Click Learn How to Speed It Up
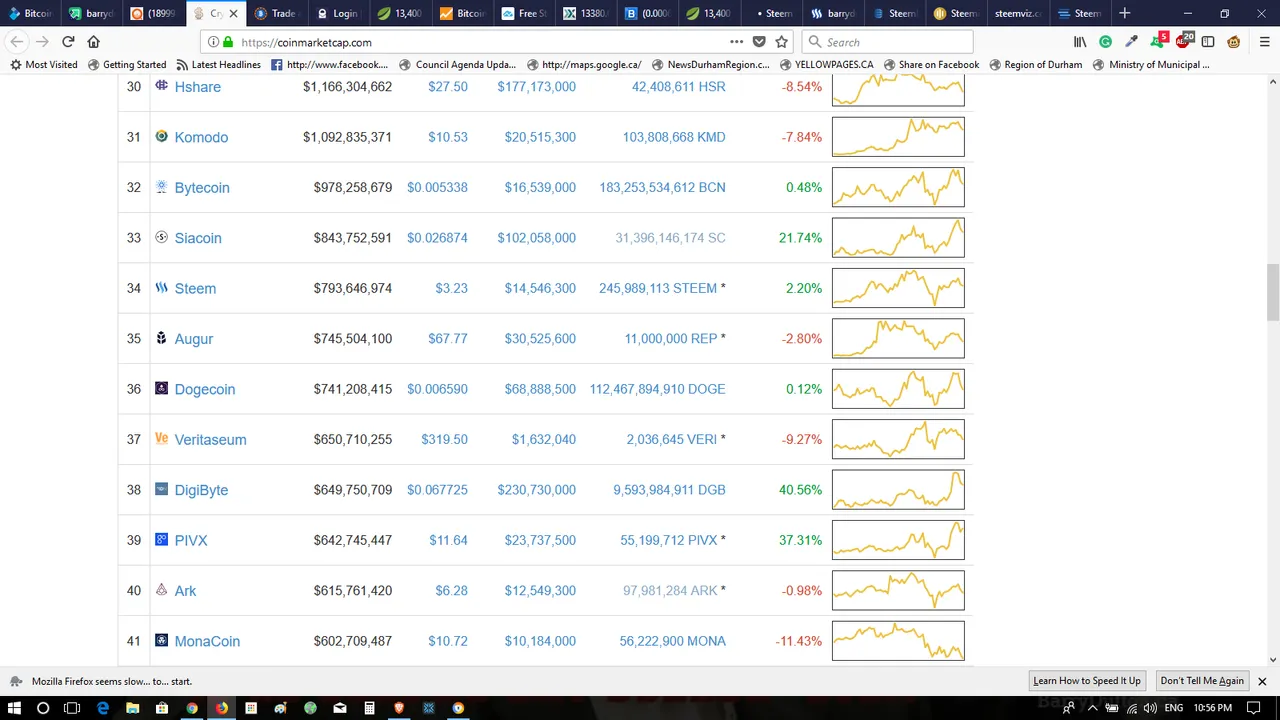The image size is (1280, 720). (1086, 681)
